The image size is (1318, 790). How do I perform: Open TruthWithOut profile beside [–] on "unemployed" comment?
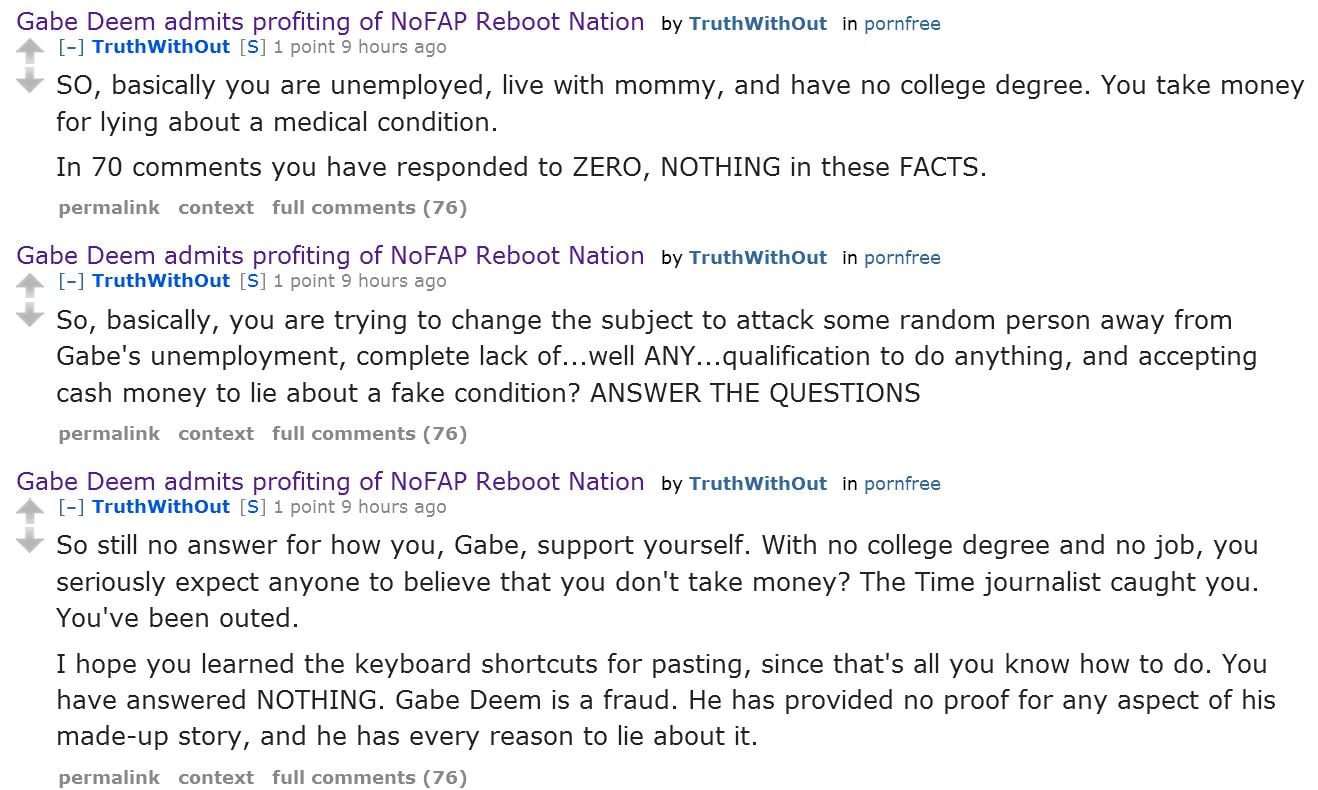click(x=161, y=47)
